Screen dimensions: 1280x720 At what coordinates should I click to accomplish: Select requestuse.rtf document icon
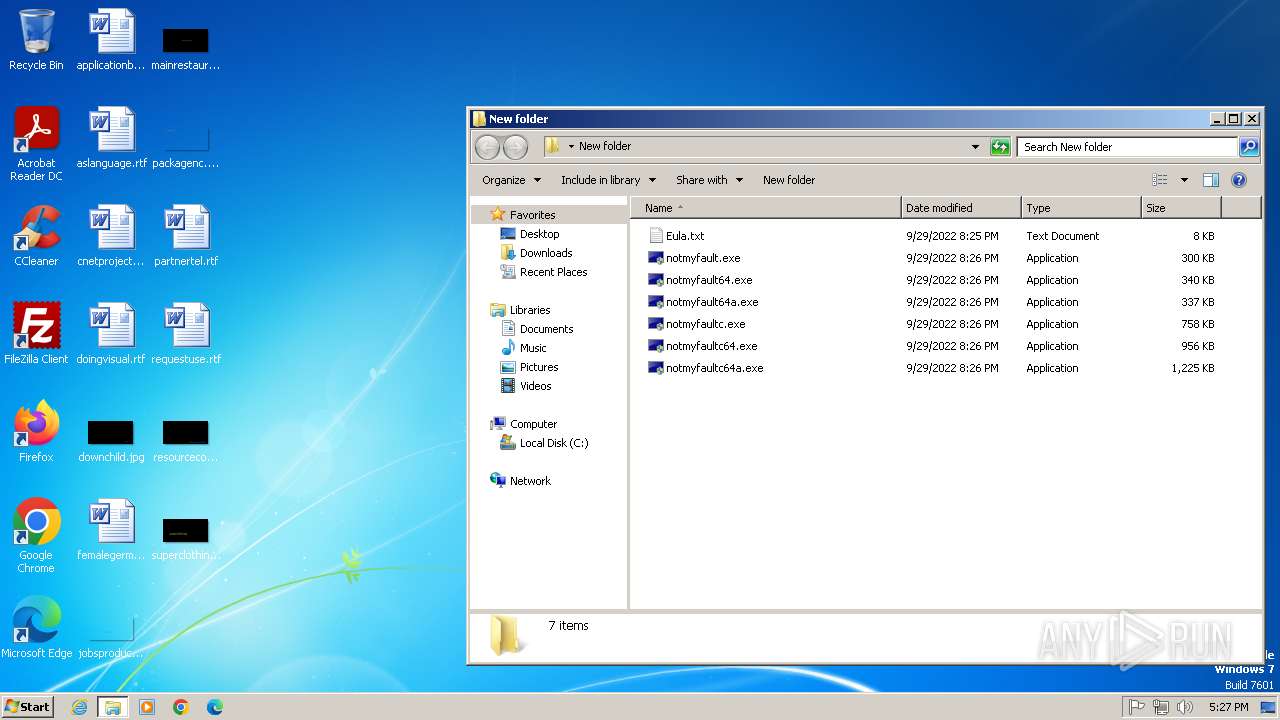[x=186, y=334]
